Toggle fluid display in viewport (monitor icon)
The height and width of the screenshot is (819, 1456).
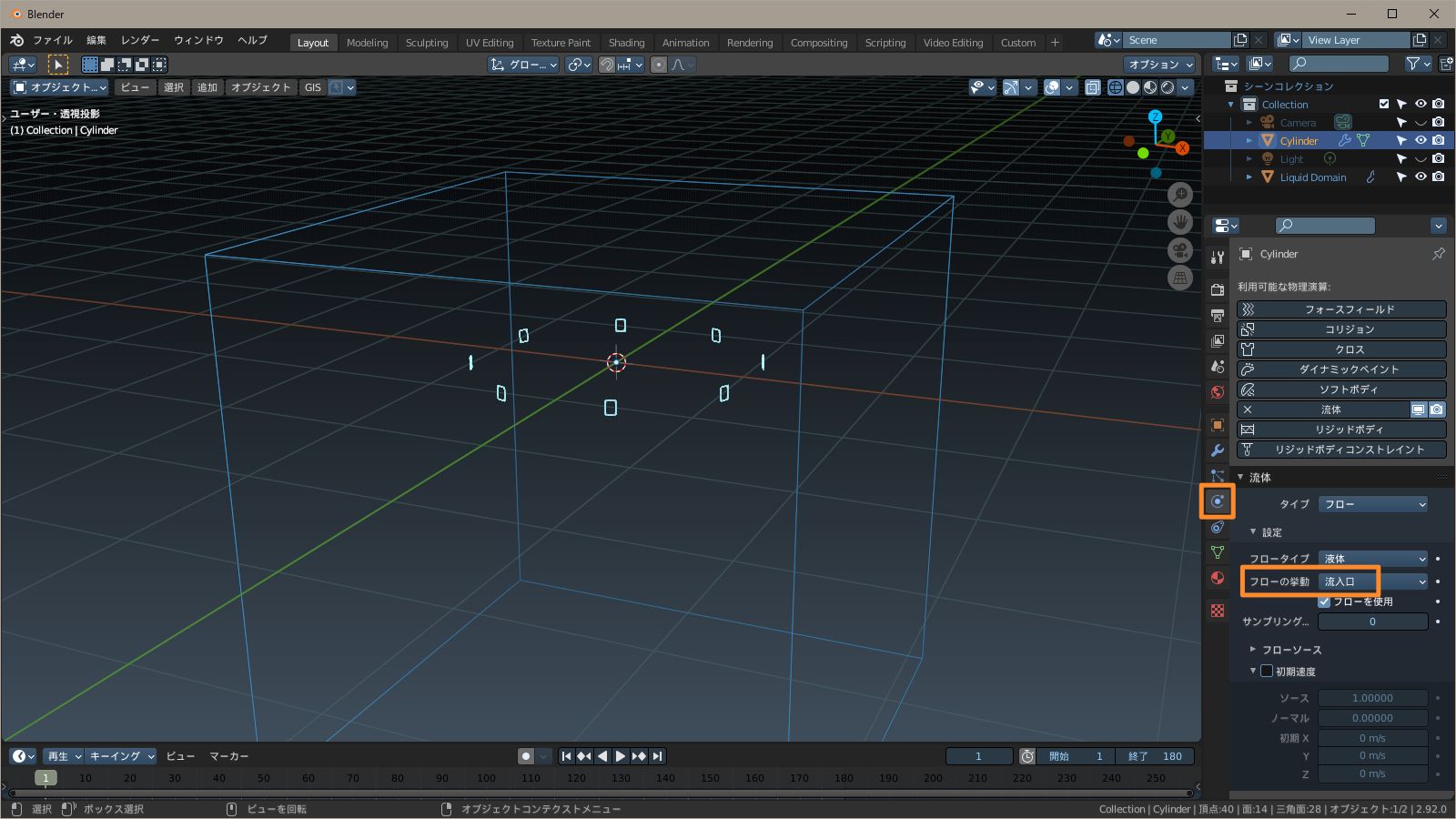1419,409
